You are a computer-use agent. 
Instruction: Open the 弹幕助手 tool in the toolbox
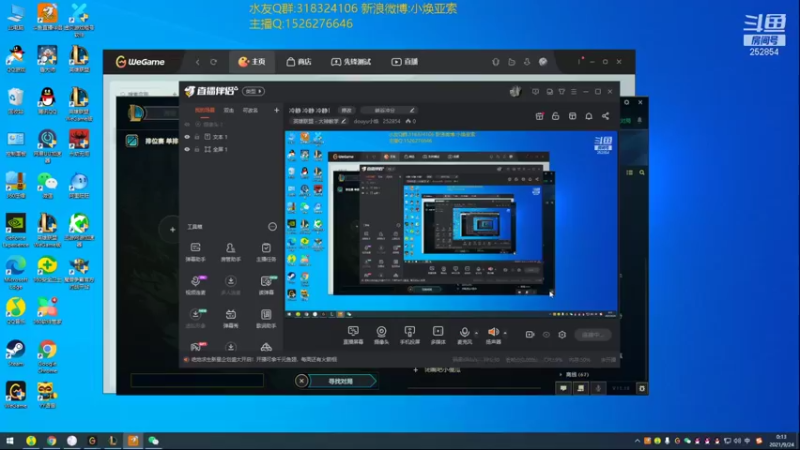pos(195,252)
